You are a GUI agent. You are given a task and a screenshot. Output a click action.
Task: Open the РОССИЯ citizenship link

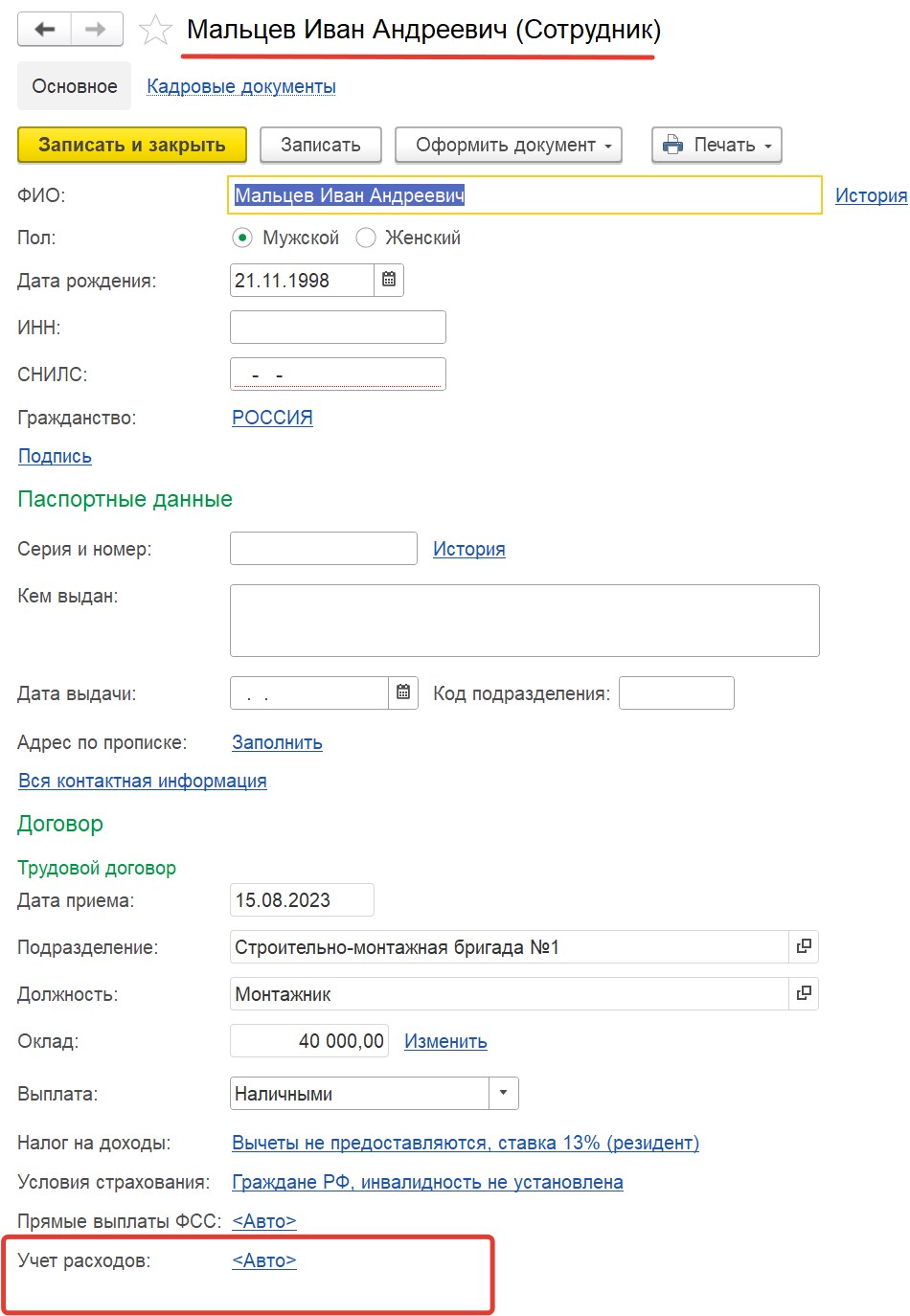(x=272, y=418)
